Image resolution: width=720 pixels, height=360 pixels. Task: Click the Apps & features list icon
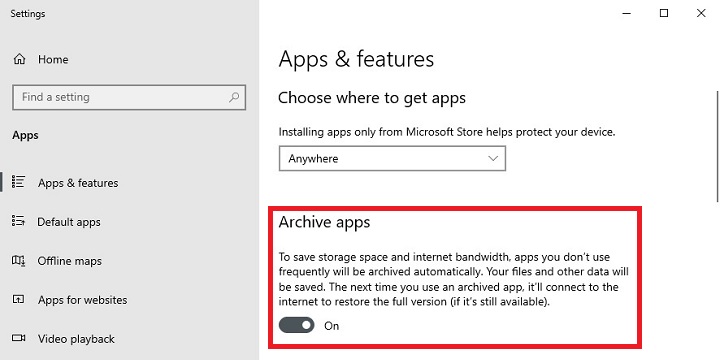[18, 182]
